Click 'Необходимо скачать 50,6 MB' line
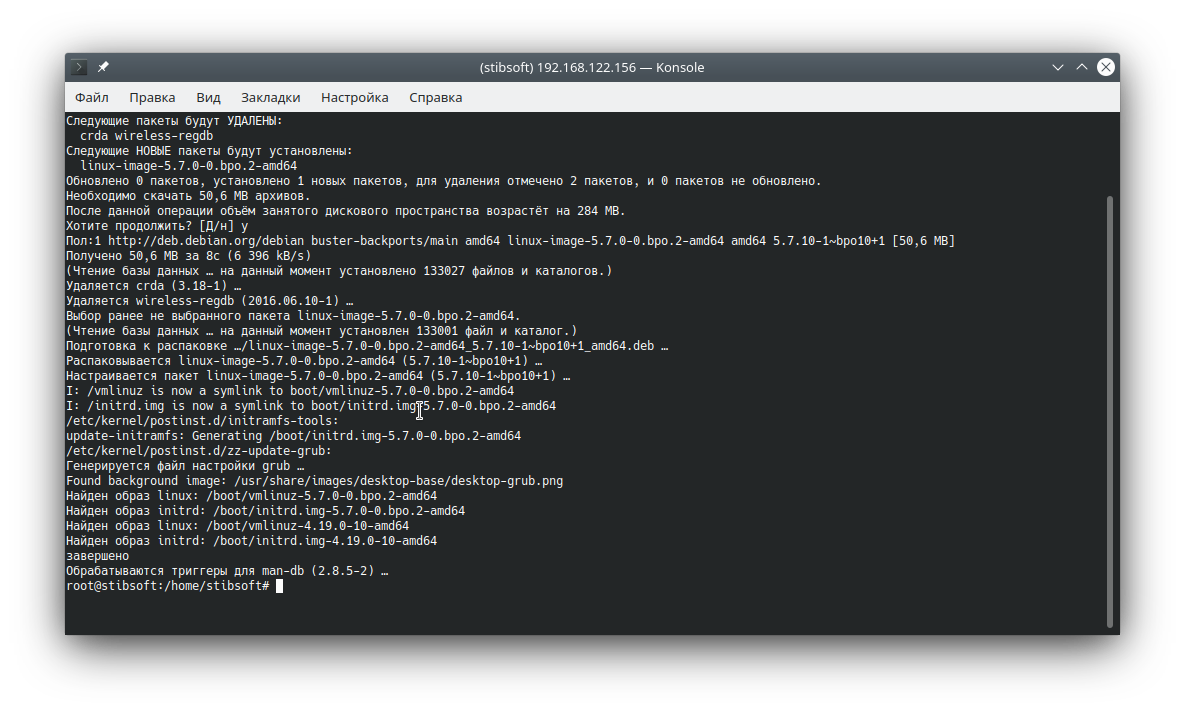 tap(188, 196)
